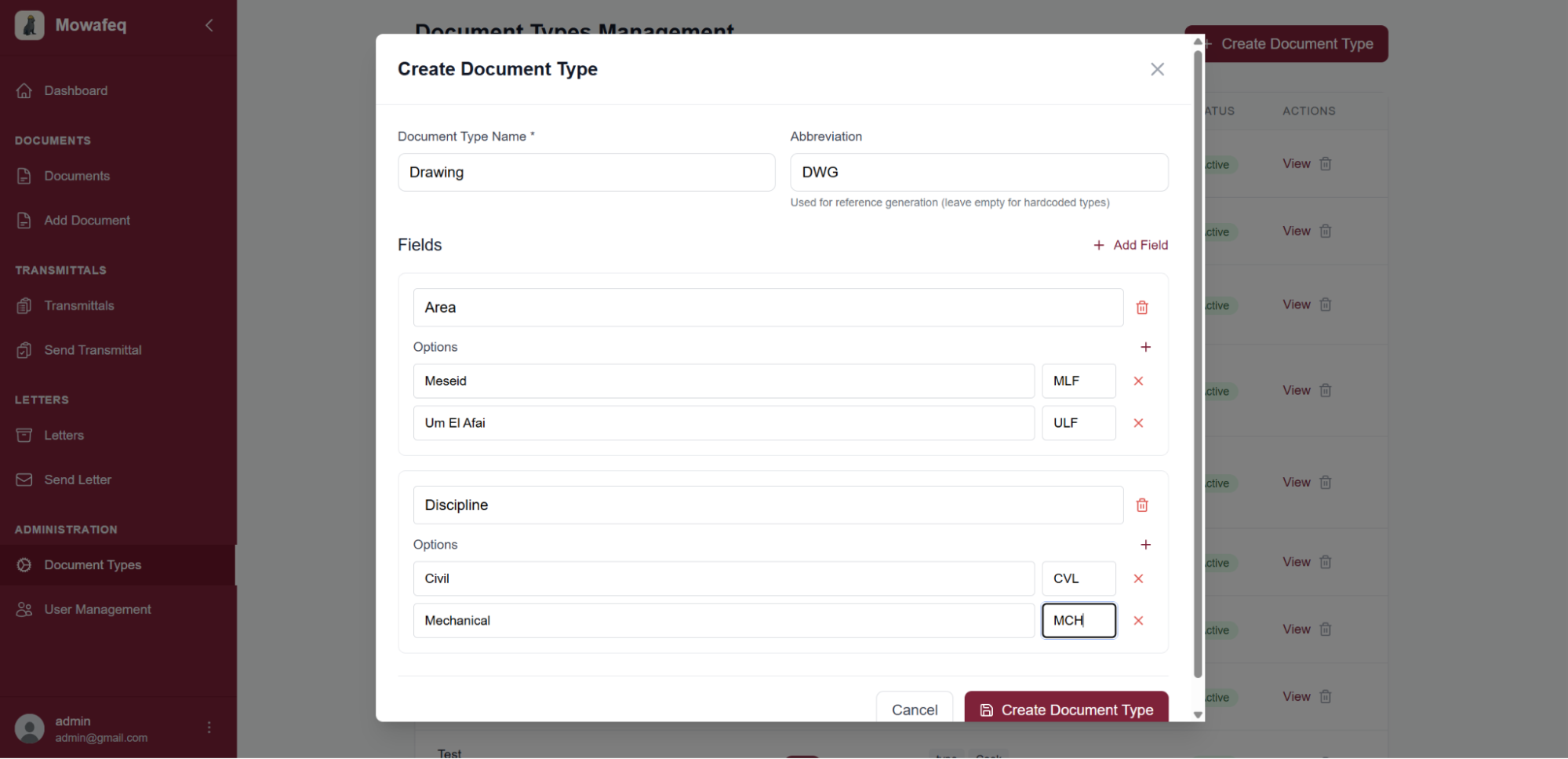Select the Document Types gear icon

click(24, 564)
